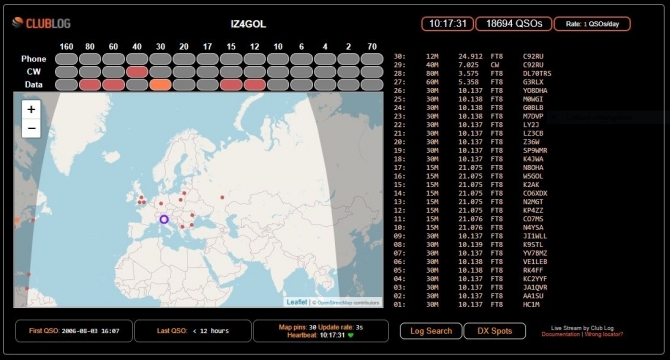Select log entry Z36W
Viewport: 670px width, 360px height.
(x=467, y=142)
